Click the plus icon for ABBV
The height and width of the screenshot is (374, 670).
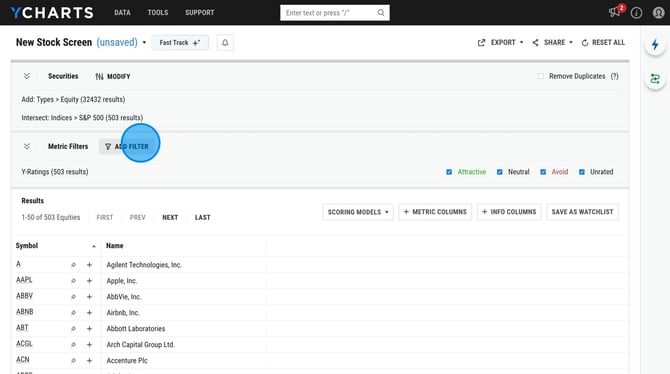[x=89, y=297]
